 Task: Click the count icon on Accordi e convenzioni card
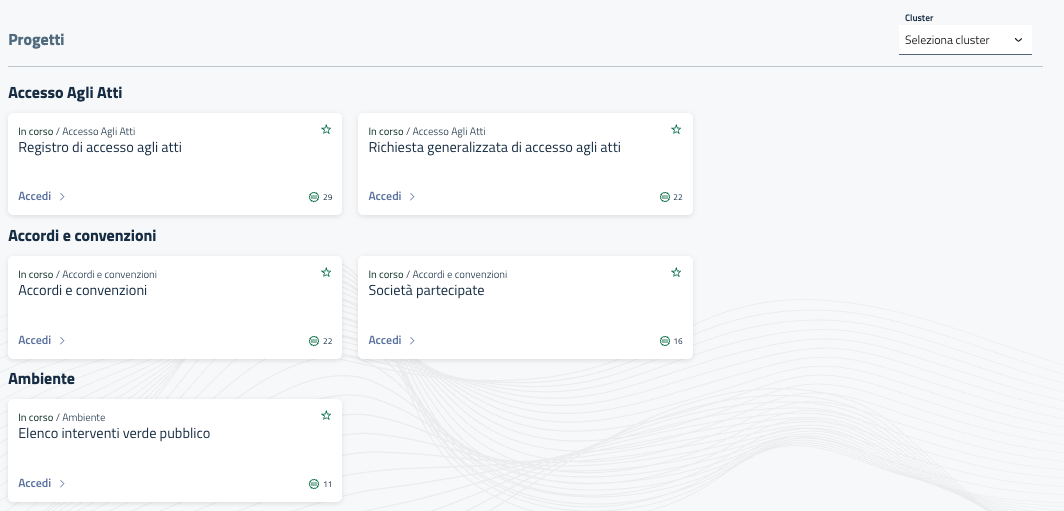[314, 341]
